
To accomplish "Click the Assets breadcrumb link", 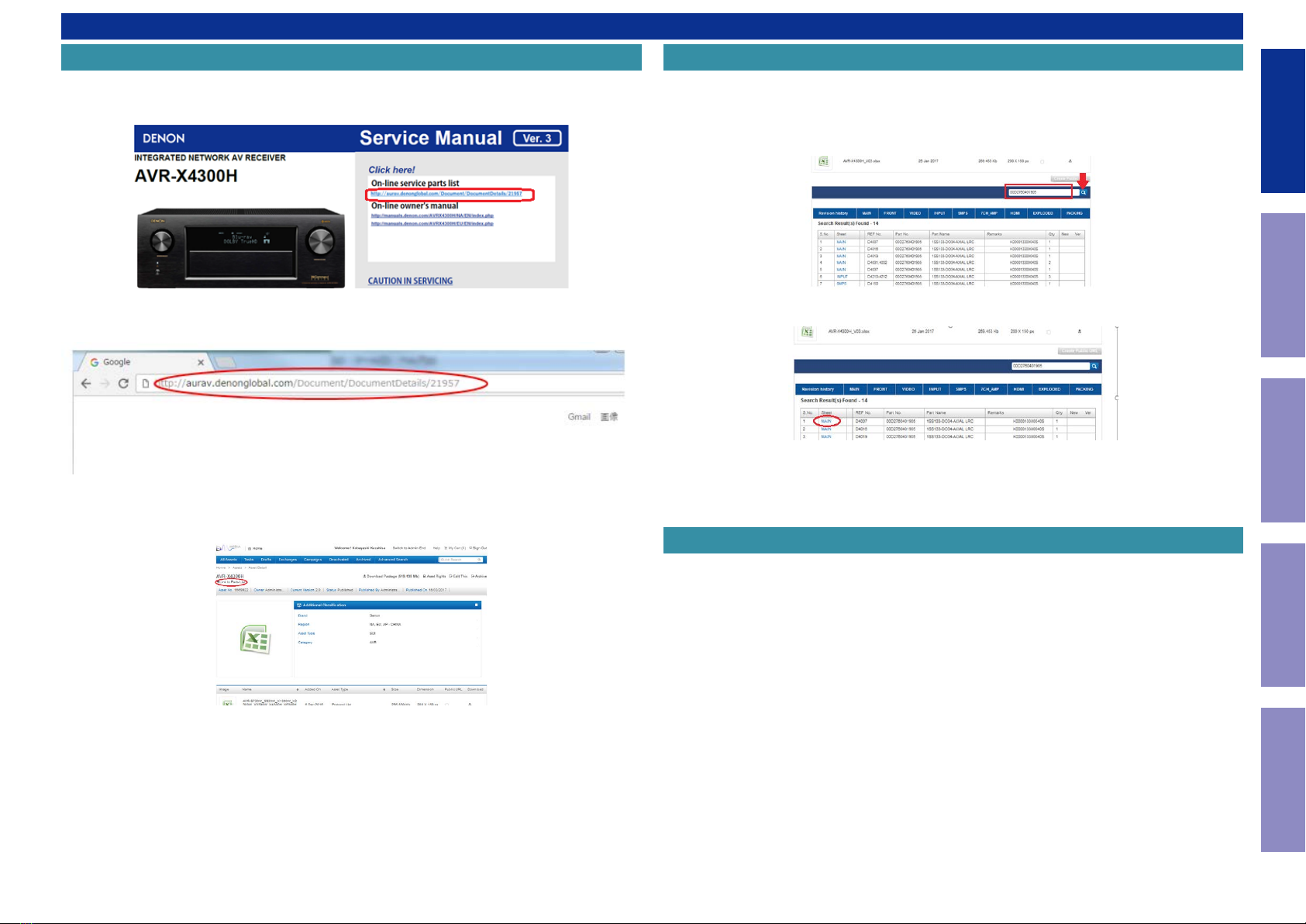I will click(x=237, y=567).
